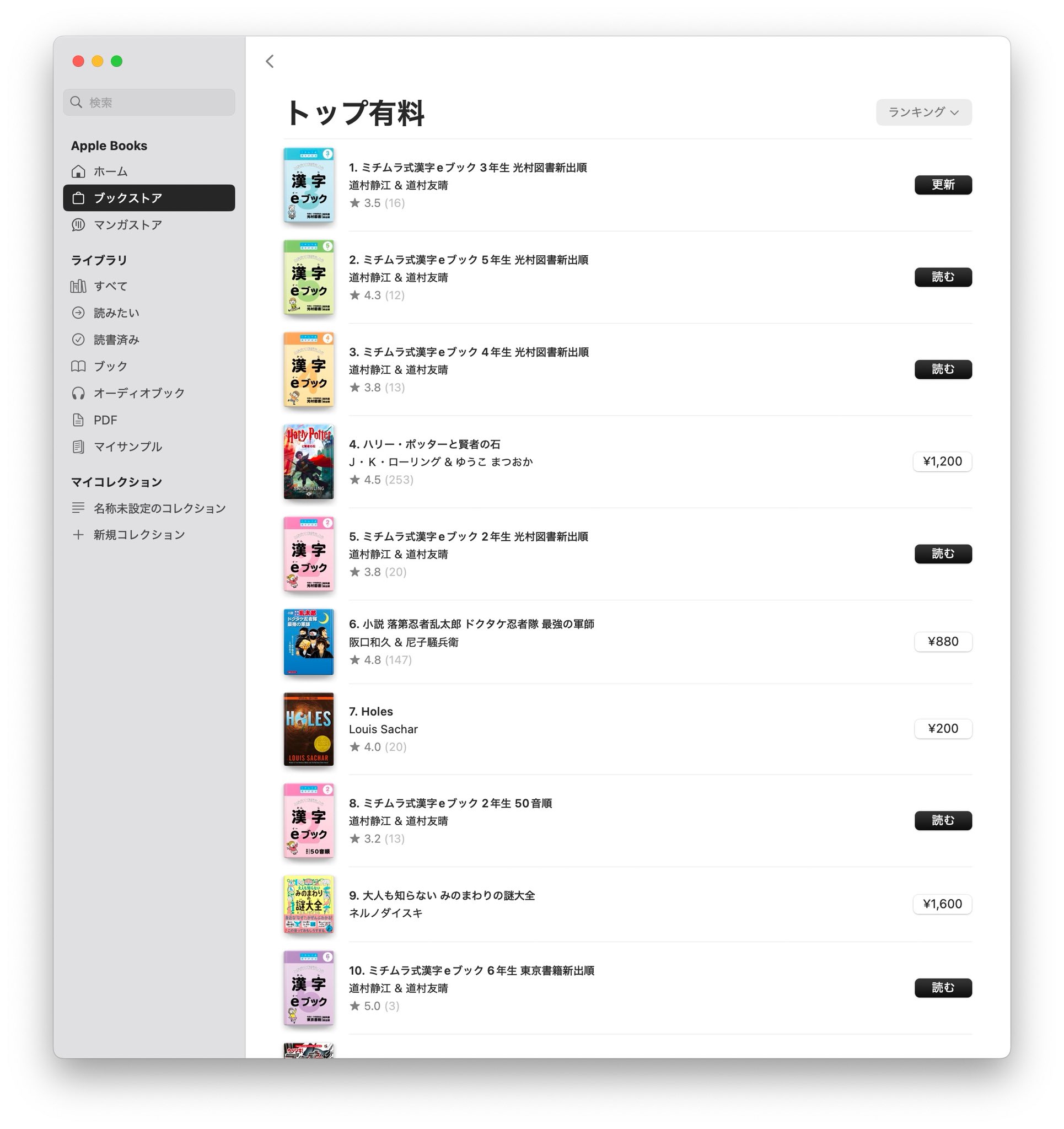Image resolution: width=1064 pixels, height=1129 pixels.
Task: Click author ネルノダイスキ
Action: tap(385, 913)
